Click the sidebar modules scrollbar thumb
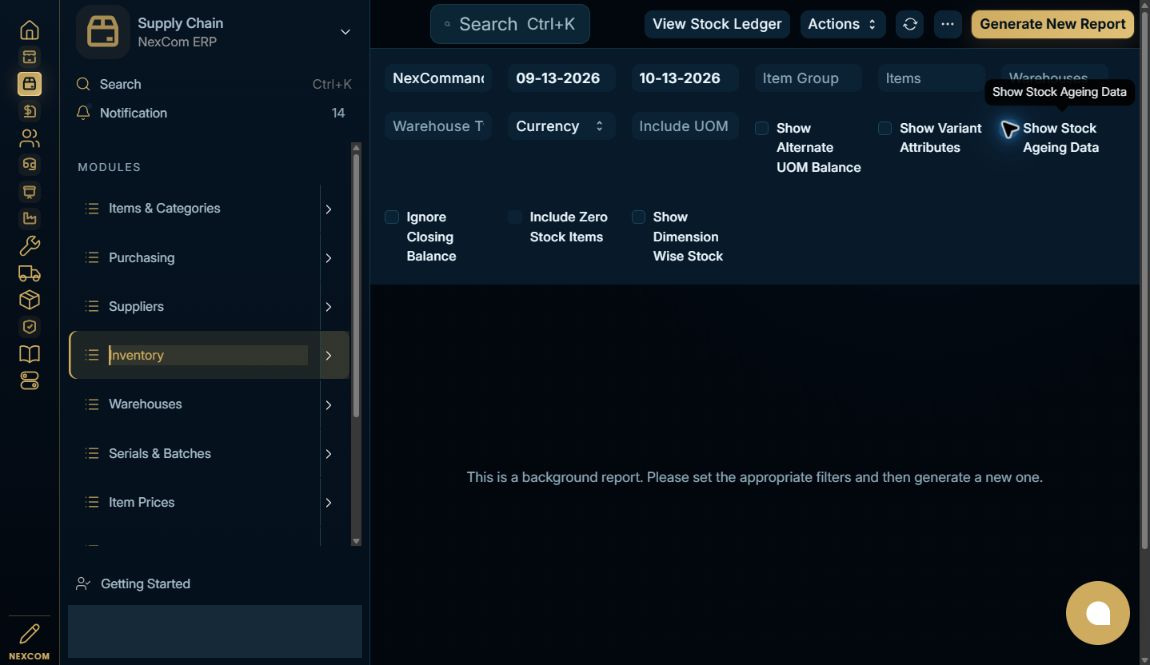 pos(356,284)
